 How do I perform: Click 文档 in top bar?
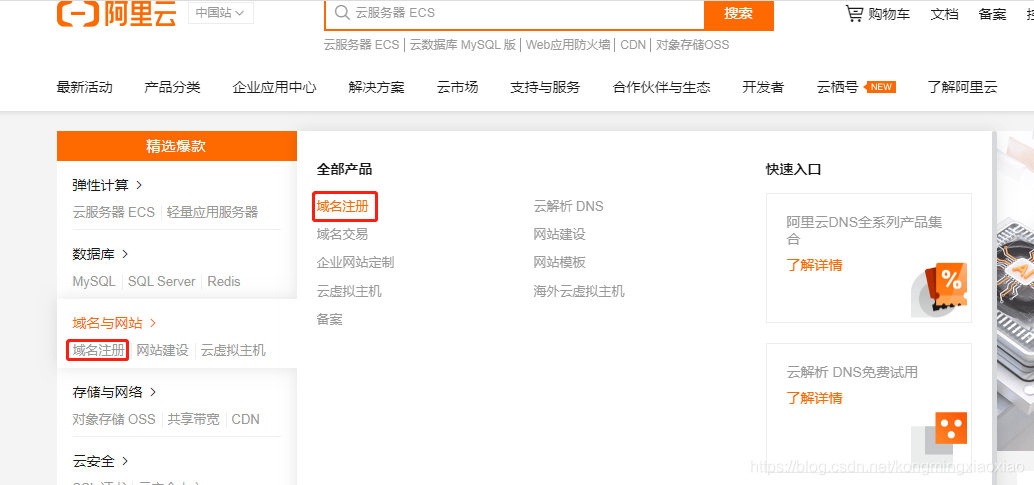[x=944, y=14]
